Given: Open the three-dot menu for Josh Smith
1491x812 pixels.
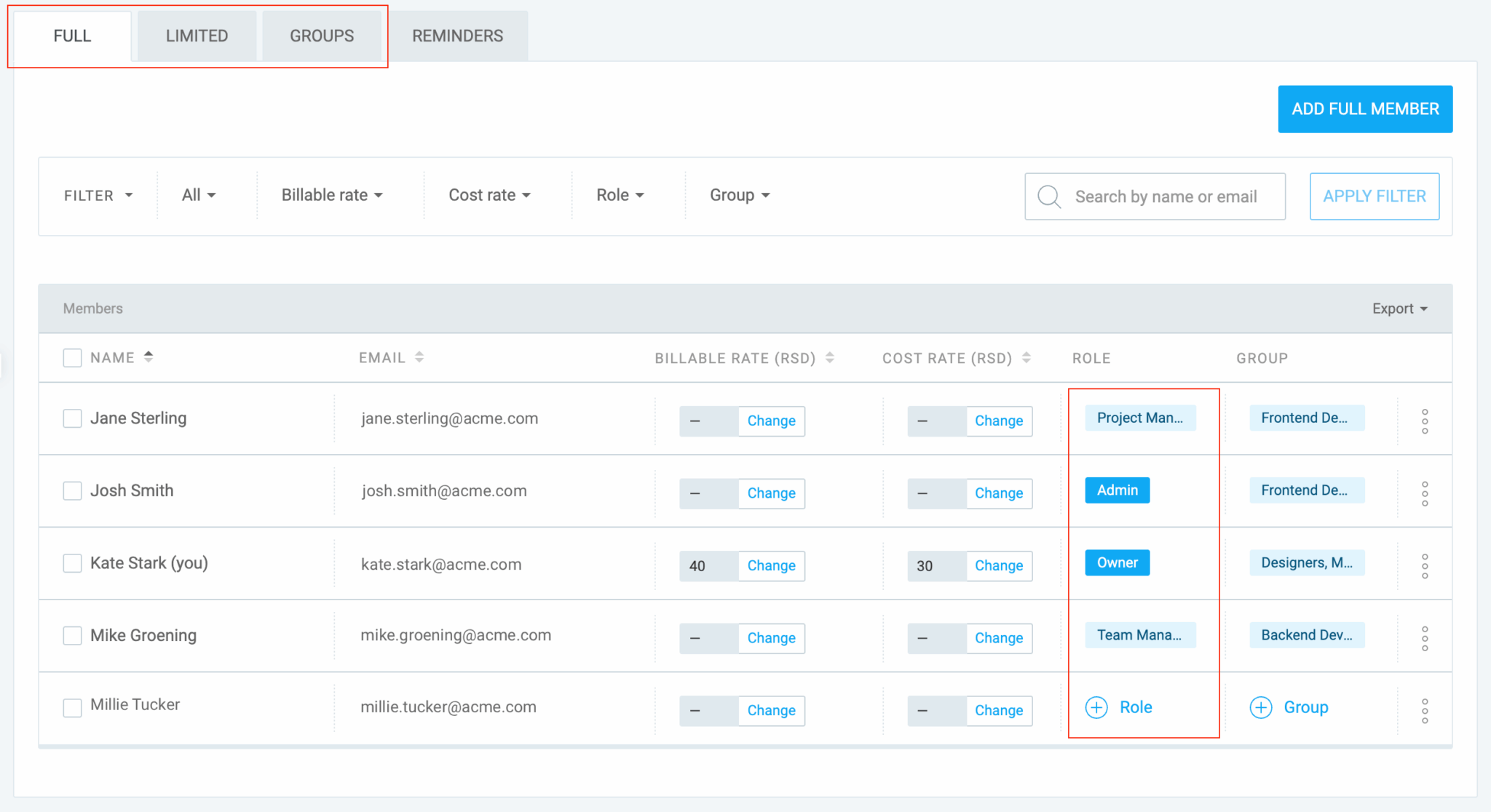Looking at the screenshot, I should 1424,493.
